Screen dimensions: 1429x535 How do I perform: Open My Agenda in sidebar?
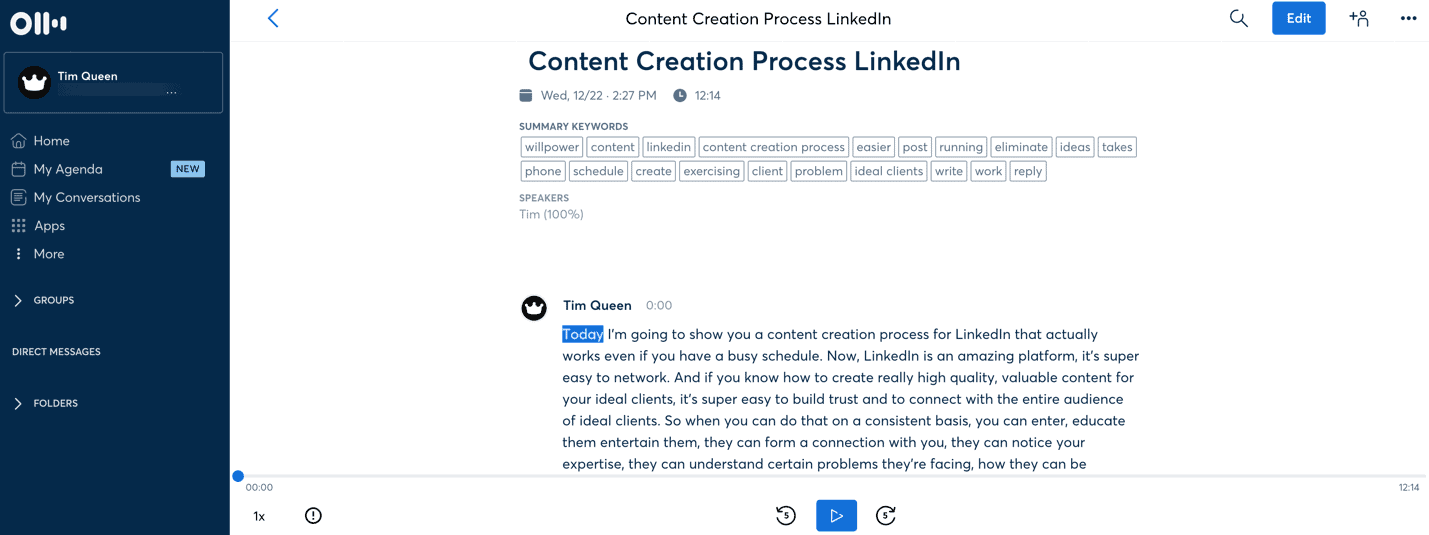click(67, 169)
